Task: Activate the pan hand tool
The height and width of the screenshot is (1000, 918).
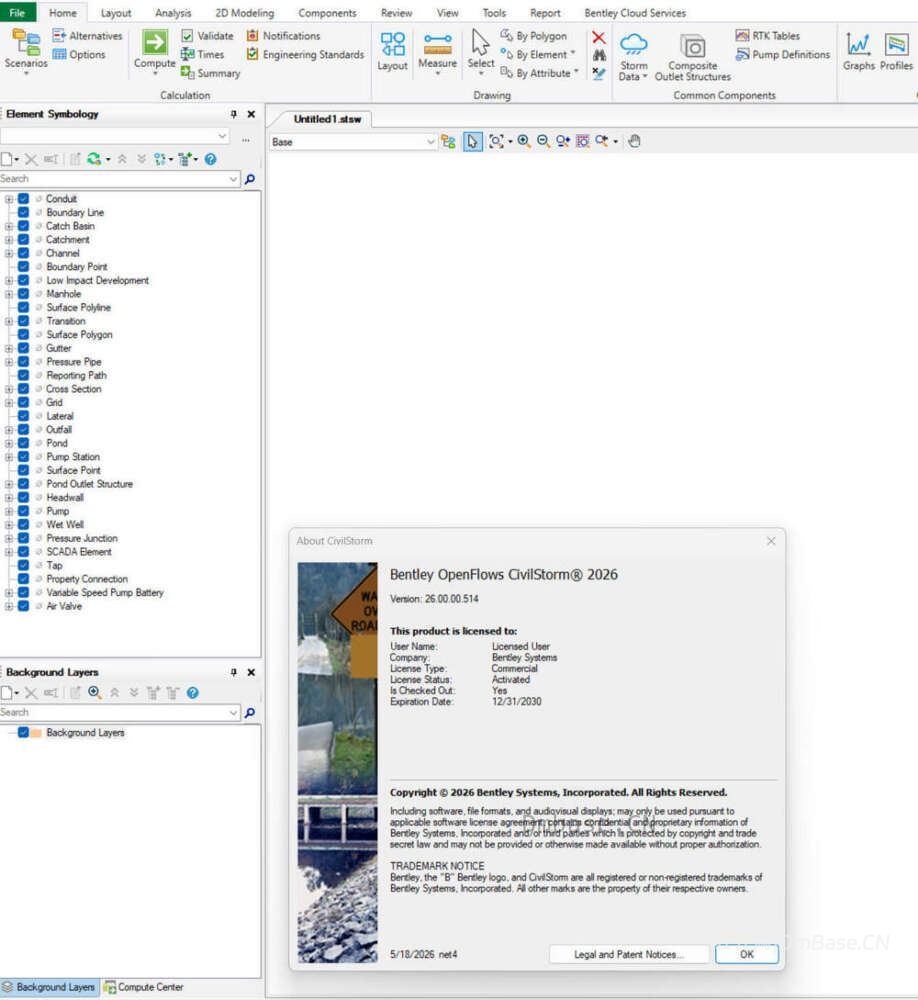Action: [x=634, y=142]
